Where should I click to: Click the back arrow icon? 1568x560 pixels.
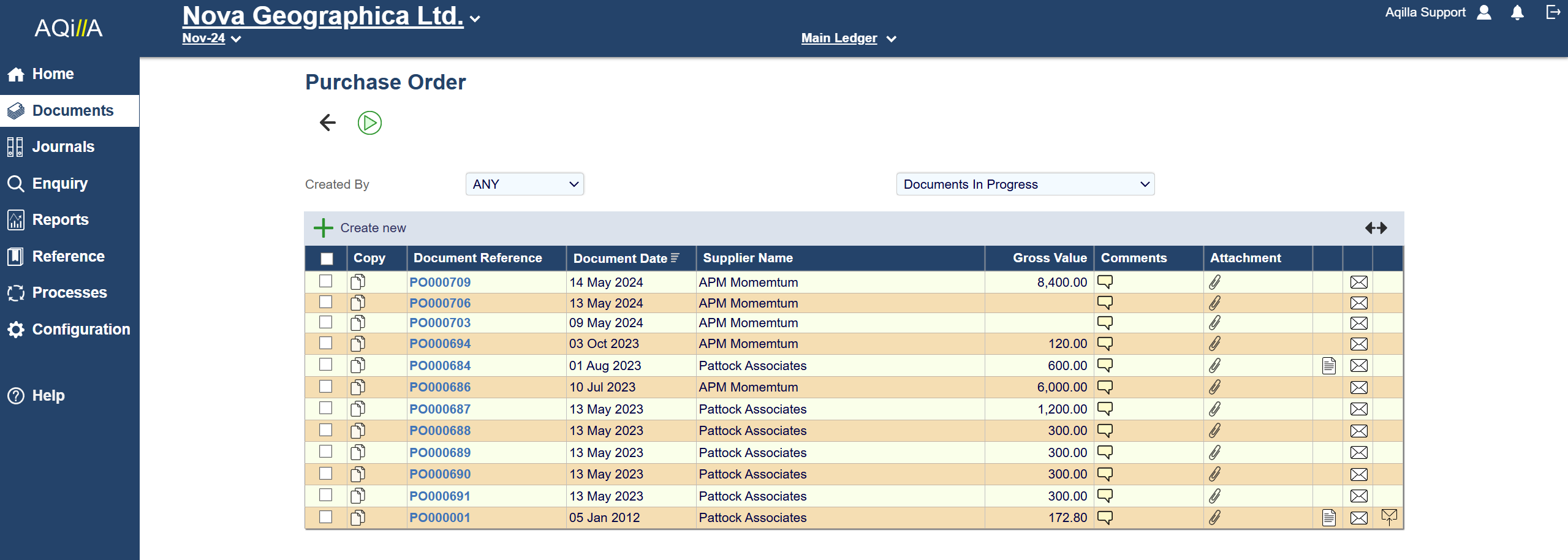pos(328,123)
